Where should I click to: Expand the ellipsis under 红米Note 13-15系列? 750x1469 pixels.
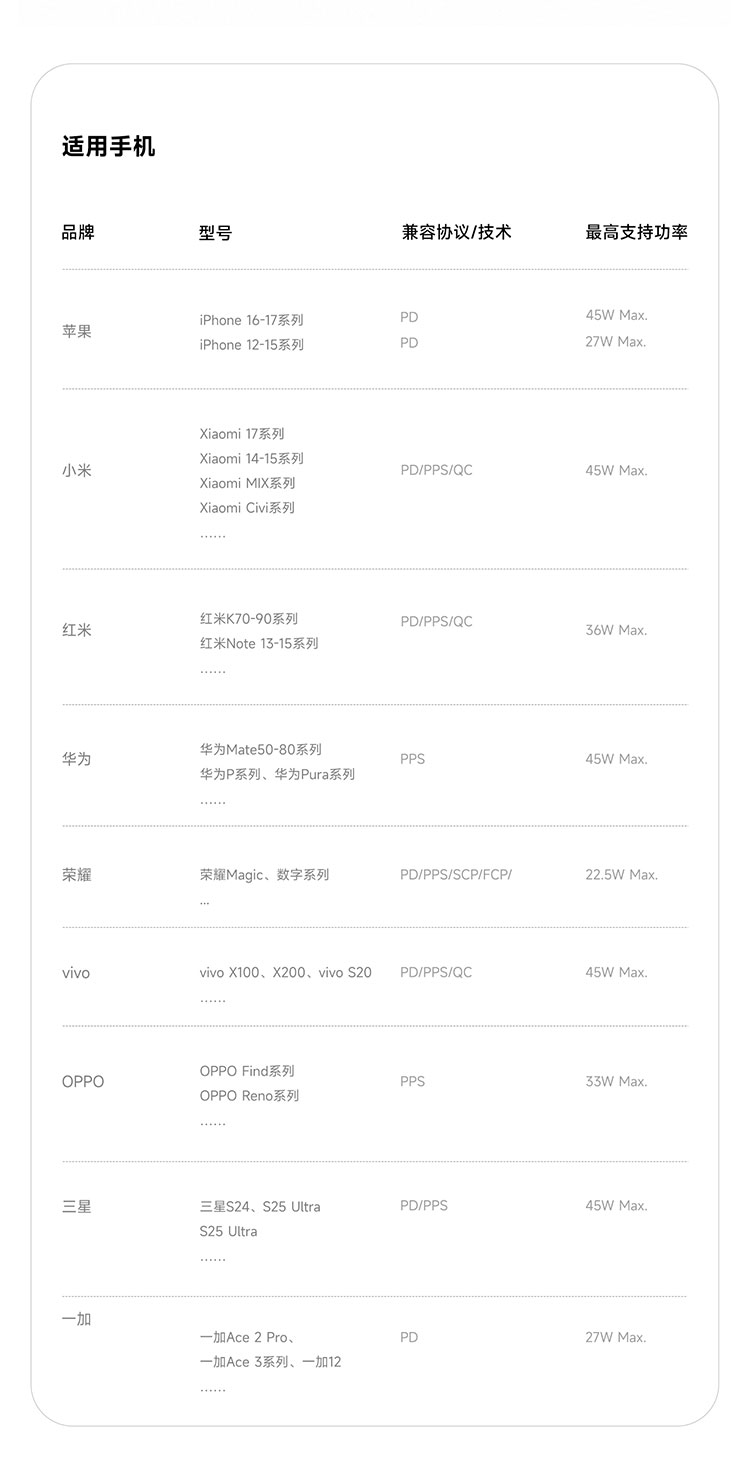[212, 671]
